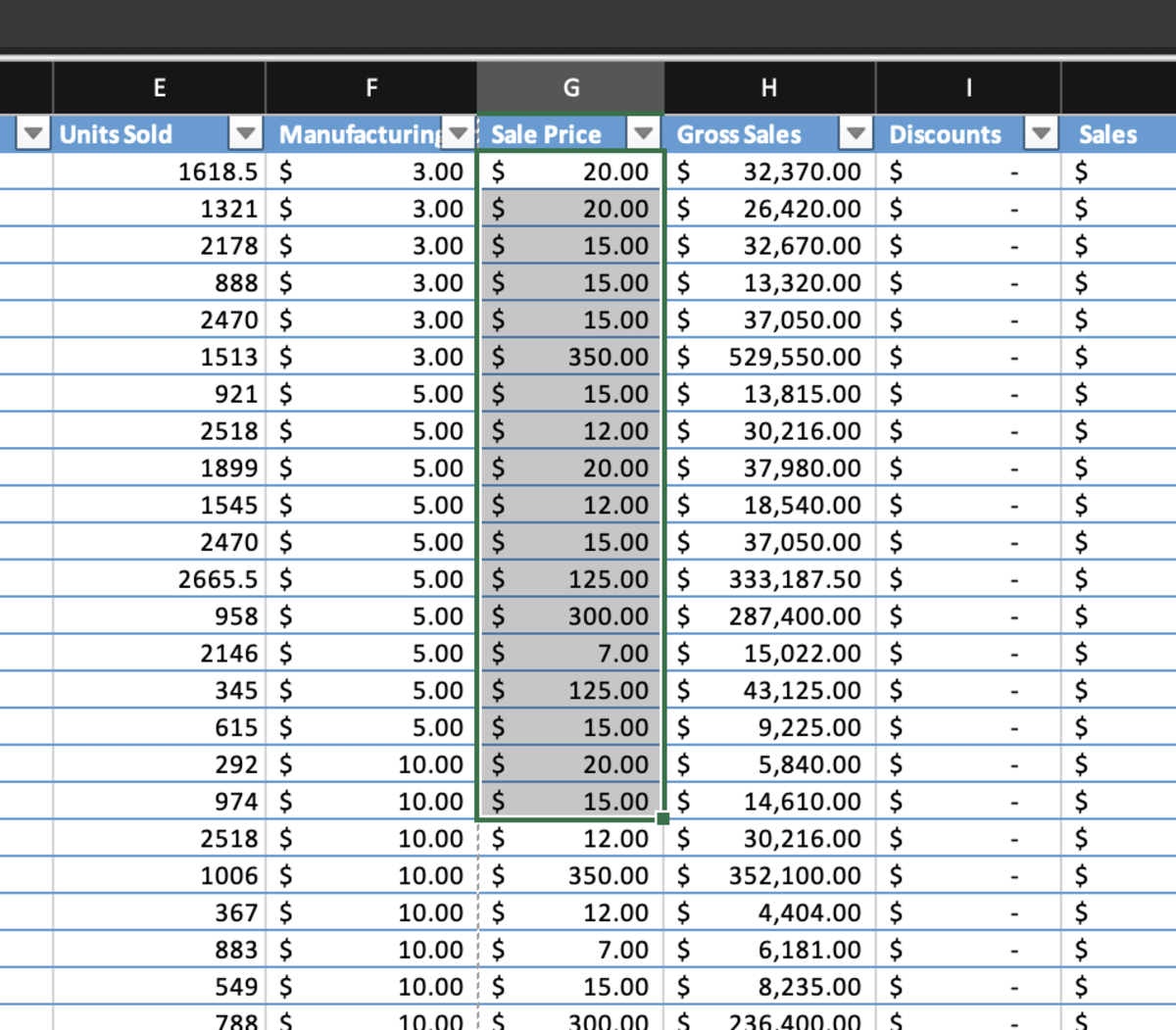
Task: Select column H by clicking its header letter
Action: click(x=768, y=87)
